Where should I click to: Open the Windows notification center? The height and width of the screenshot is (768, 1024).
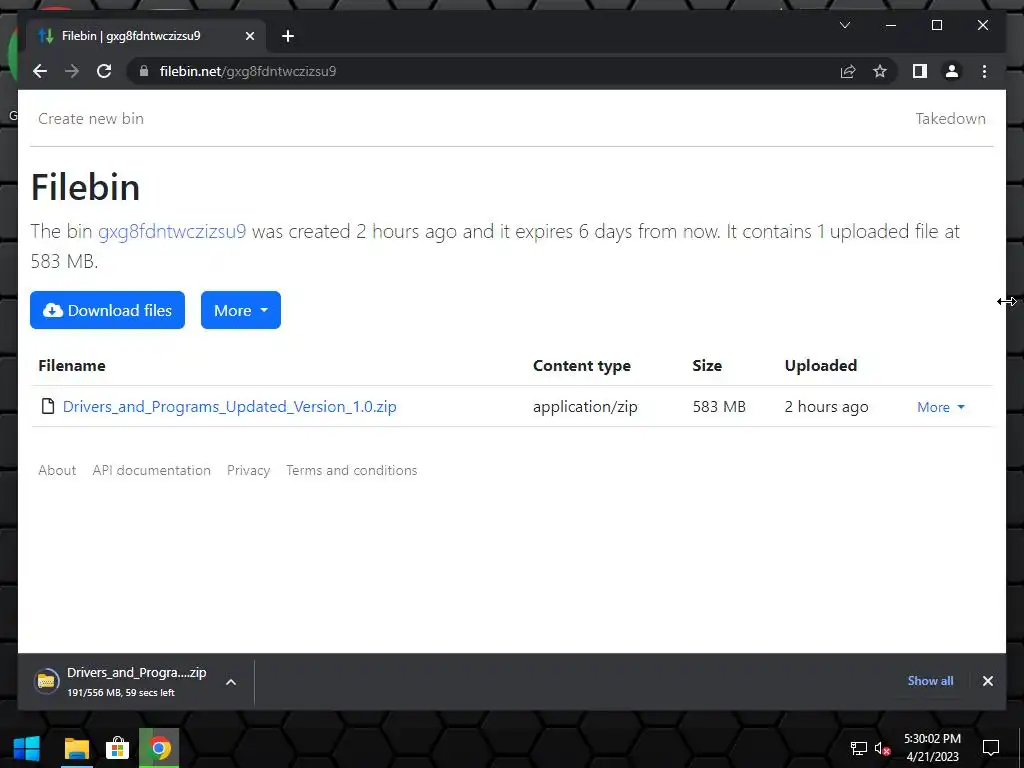point(991,748)
